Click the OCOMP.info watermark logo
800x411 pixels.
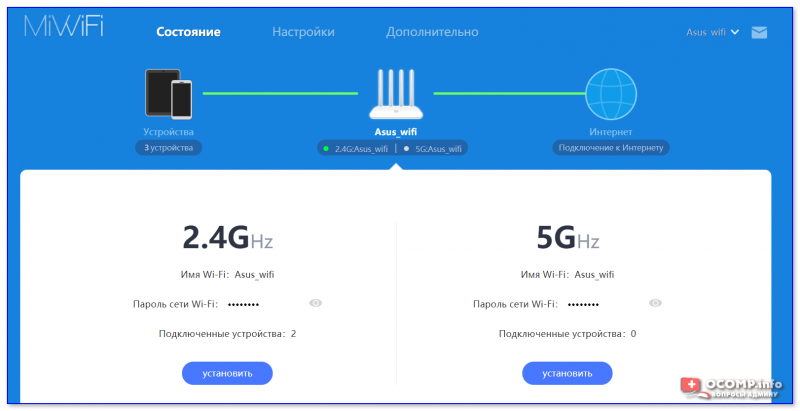pyautogui.click(x=732, y=388)
